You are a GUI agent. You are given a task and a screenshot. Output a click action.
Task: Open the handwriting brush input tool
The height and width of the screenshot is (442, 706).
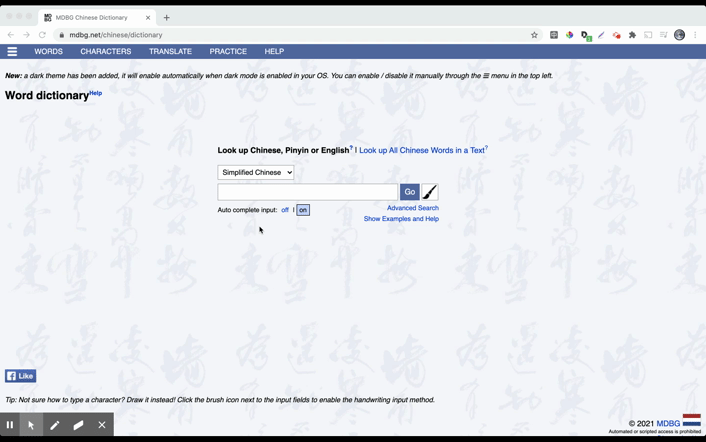(x=430, y=192)
